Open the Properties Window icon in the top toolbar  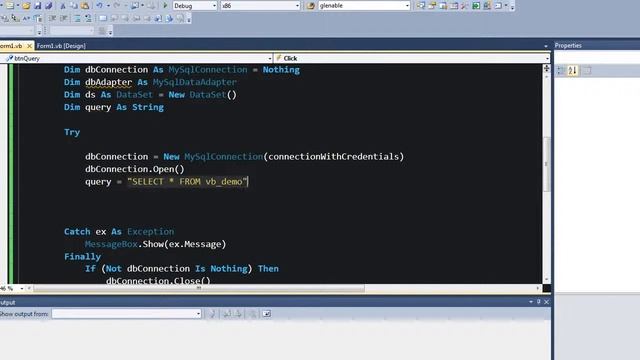coord(432,6)
